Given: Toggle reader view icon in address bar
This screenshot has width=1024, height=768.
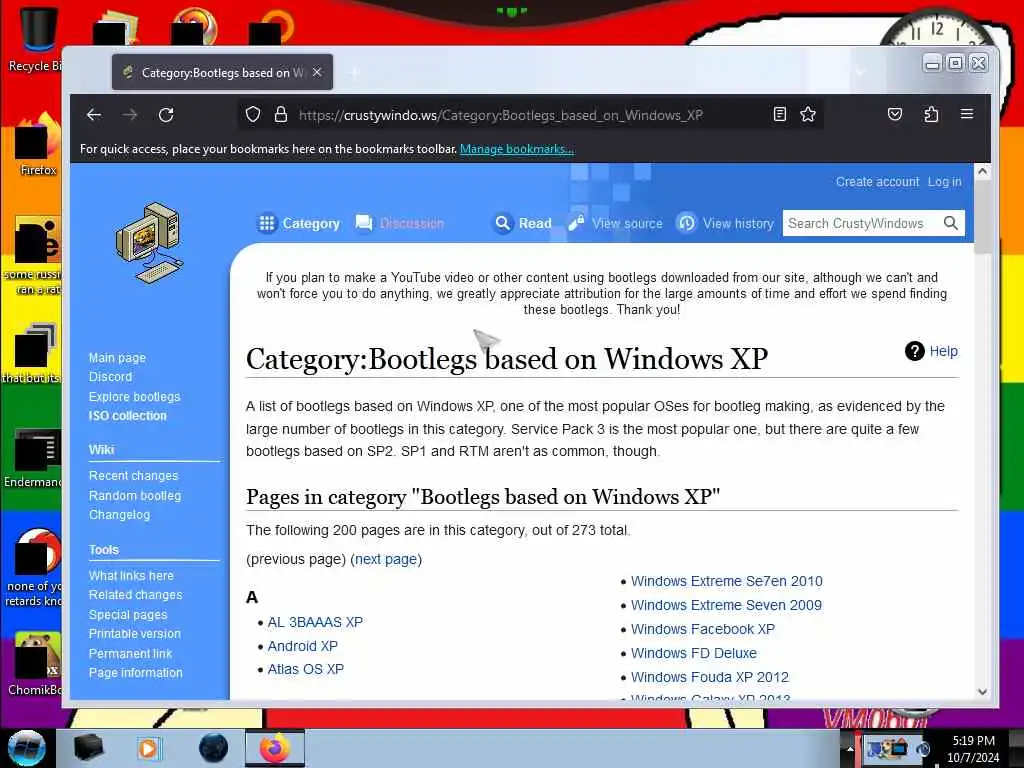Looking at the screenshot, I should (x=779, y=115).
